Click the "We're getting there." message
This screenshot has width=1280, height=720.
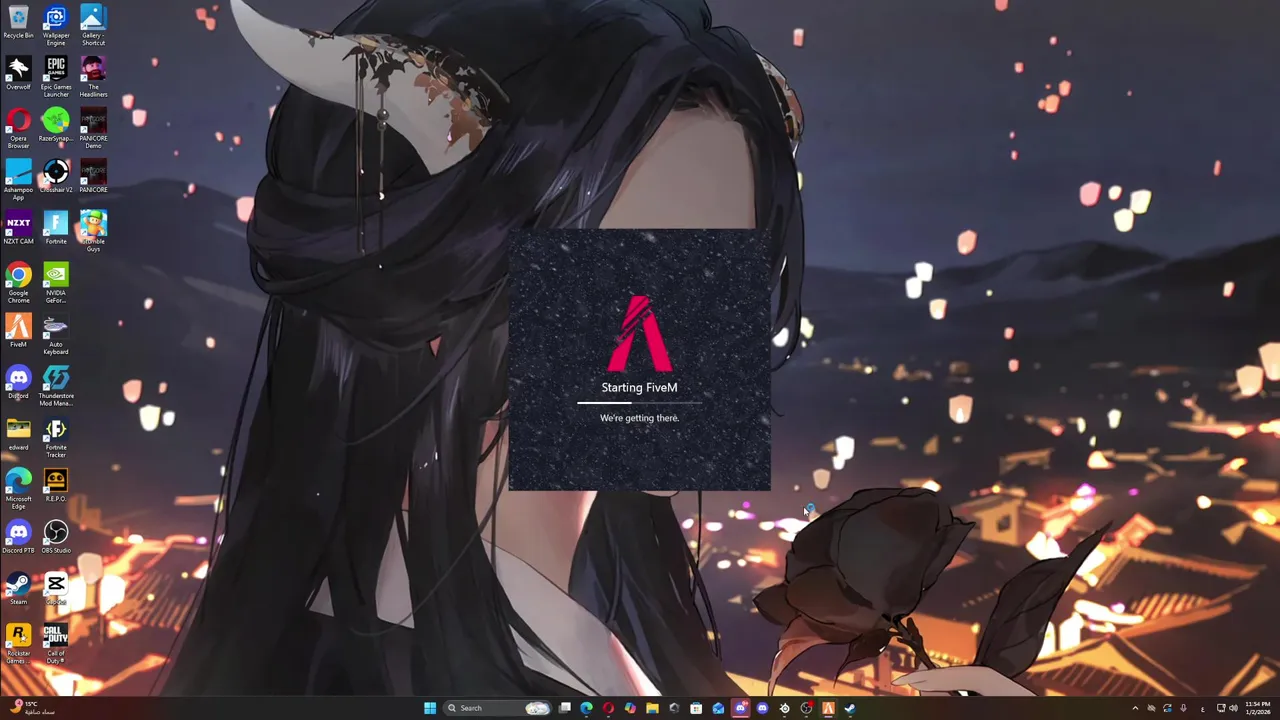pyautogui.click(x=639, y=418)
